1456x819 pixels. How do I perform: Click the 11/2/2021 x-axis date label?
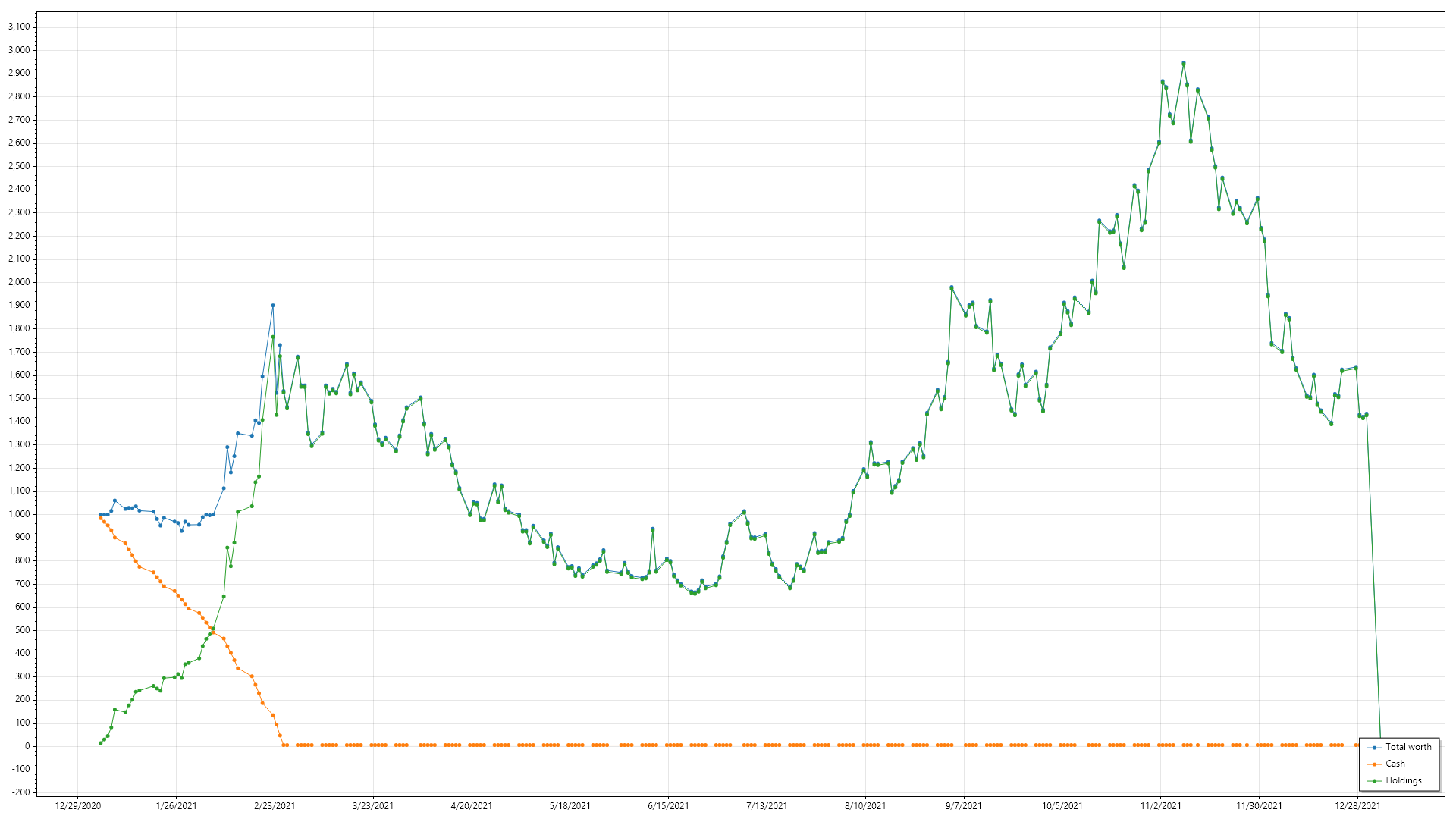[1160, 805]
